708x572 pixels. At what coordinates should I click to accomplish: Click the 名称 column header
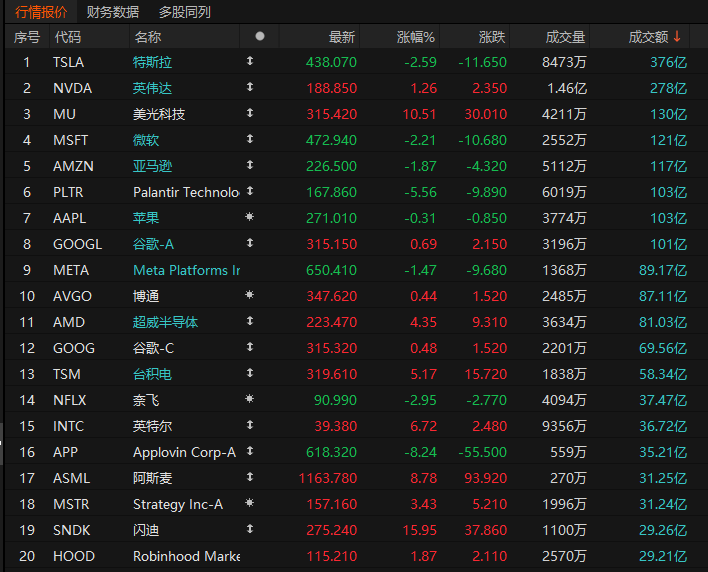148,37
